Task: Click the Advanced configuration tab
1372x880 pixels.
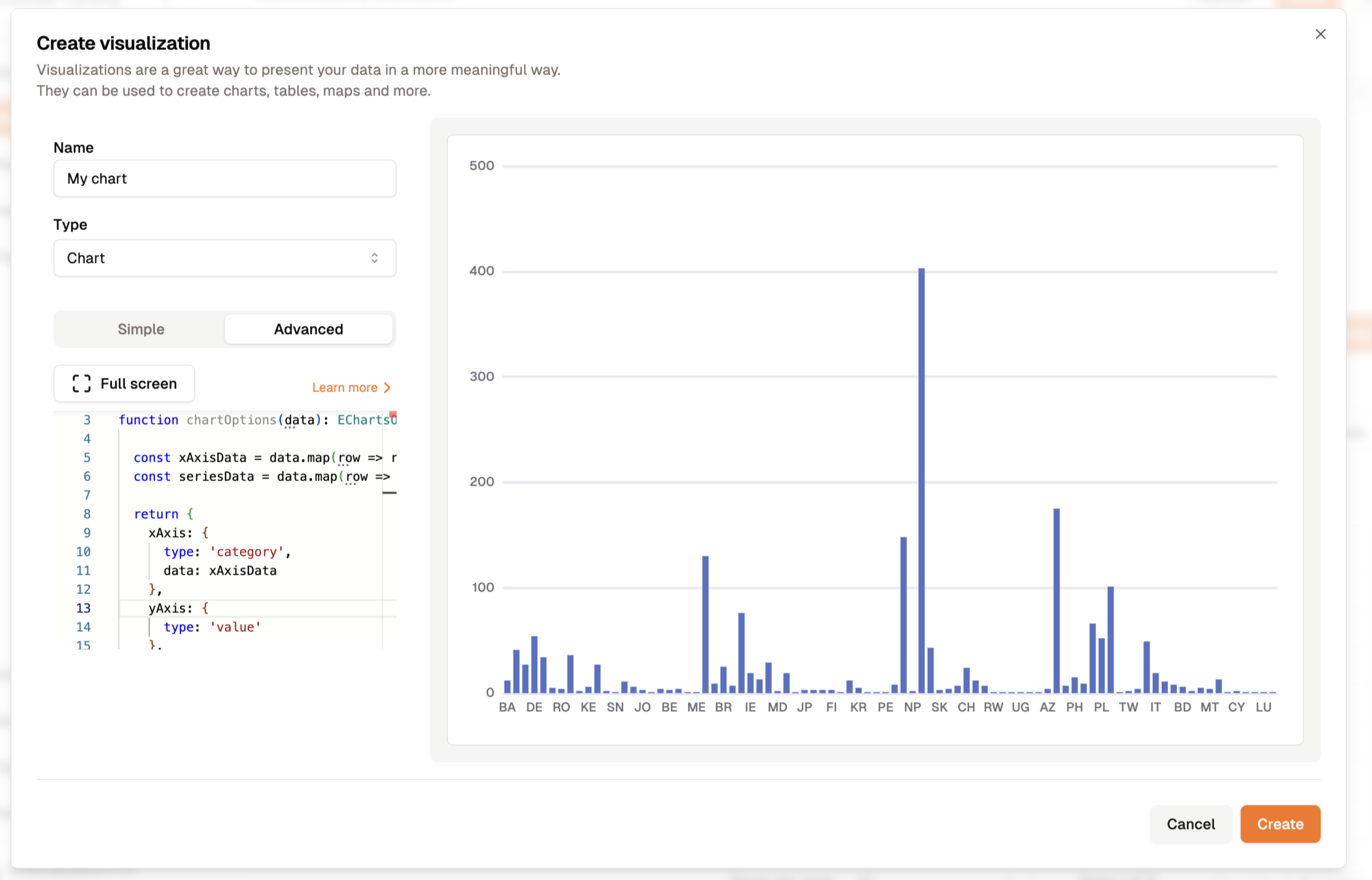Action: 309,328
